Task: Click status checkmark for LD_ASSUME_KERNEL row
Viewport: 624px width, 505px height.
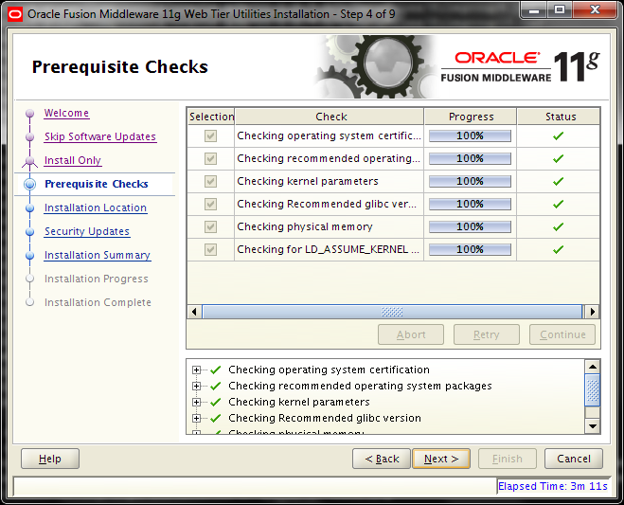Action: pos(558,250)
